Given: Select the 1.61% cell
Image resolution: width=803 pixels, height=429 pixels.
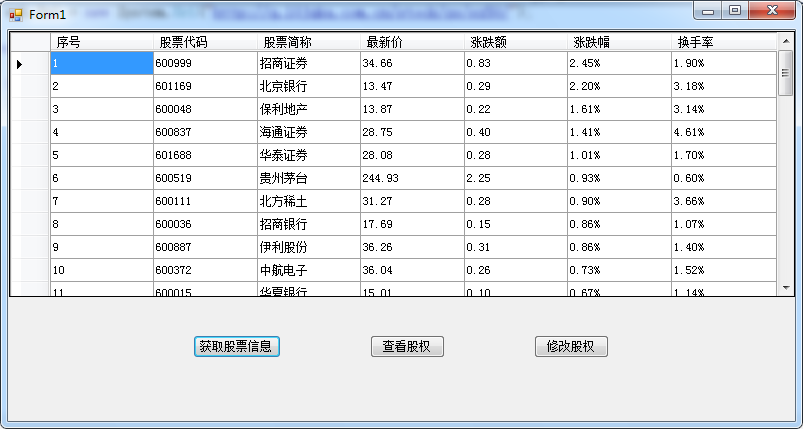Looking at the screenshot, I should (x=619, y=109).
